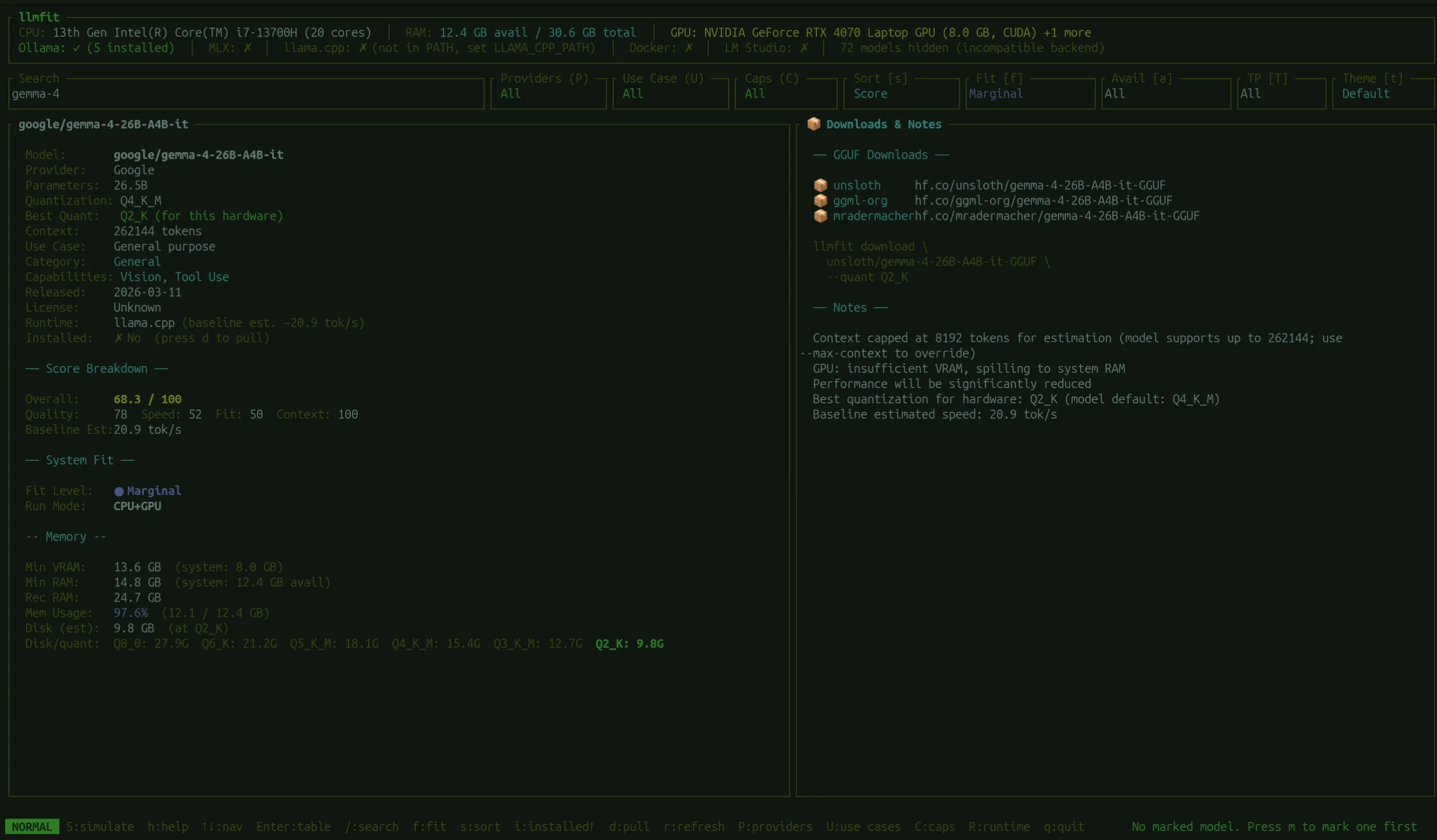This screenshot has width=1437, height=840.
Task: Click the Ollama installed checkmark icon
Action: tap(76, 48)
